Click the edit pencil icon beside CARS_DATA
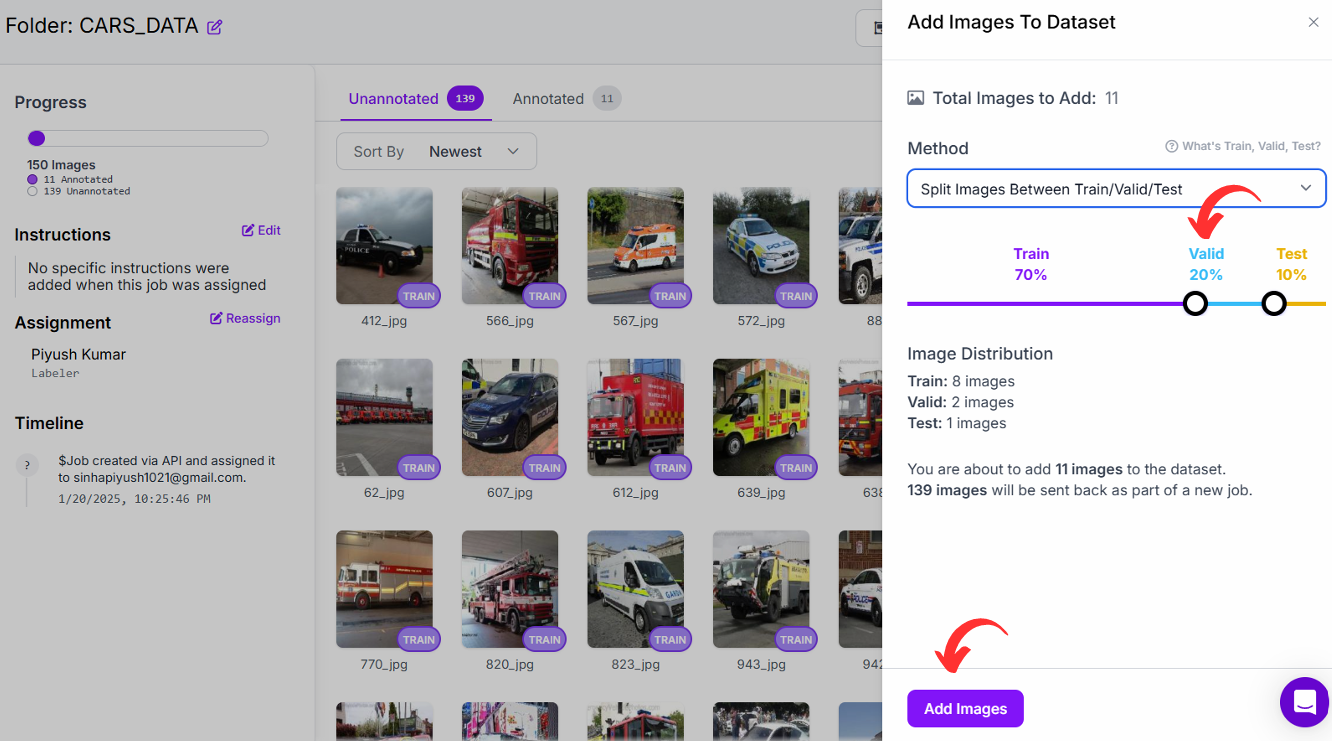1332x741 pixels. click(x=214, y=27)
